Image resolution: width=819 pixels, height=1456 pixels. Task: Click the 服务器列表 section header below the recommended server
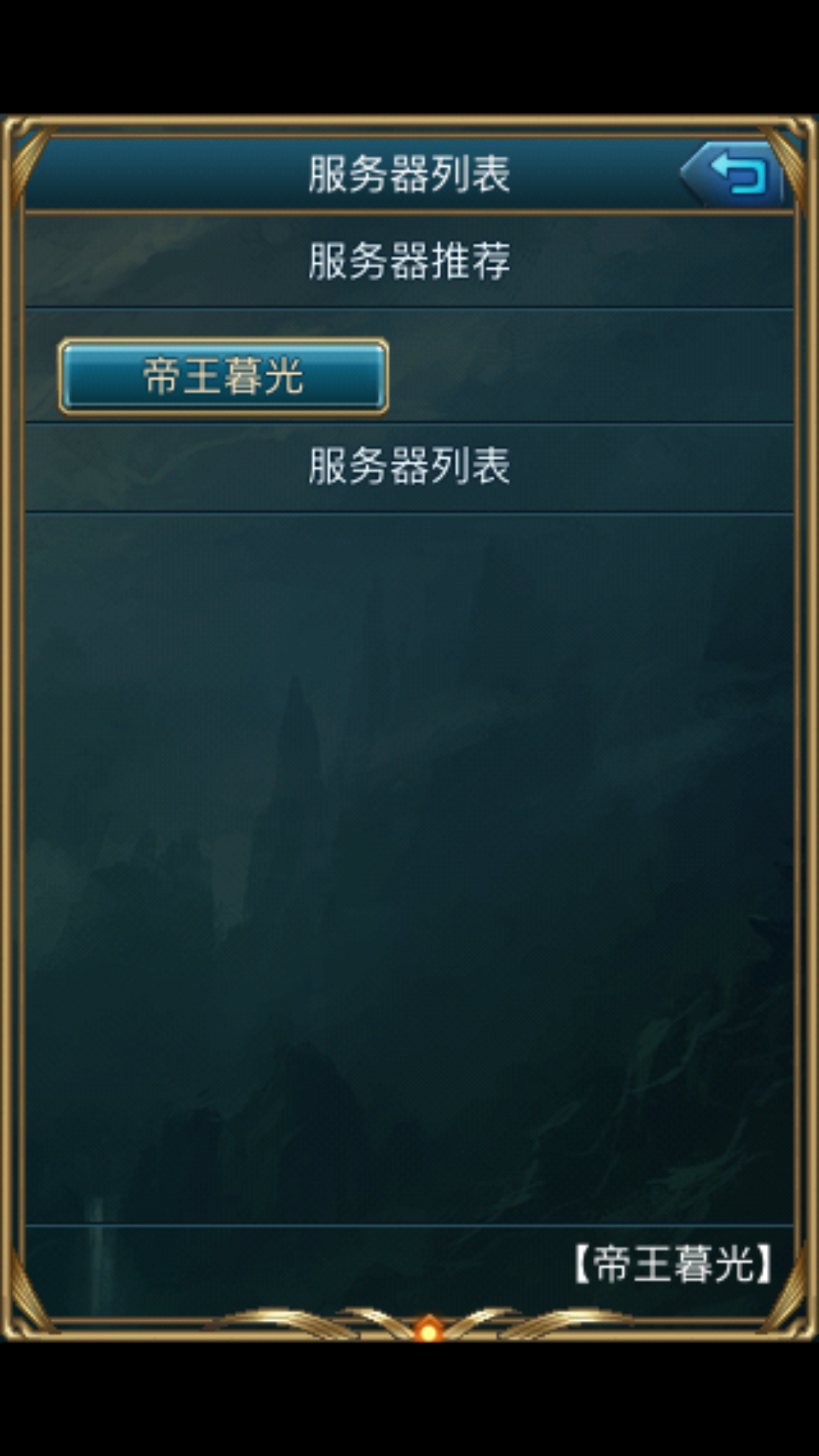409,467
